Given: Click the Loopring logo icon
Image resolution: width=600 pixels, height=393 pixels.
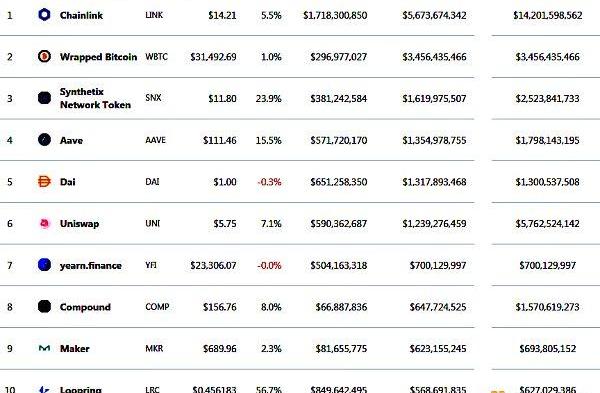Looking at the screenshot, I should pyautogui.click(x=44, y=390).
